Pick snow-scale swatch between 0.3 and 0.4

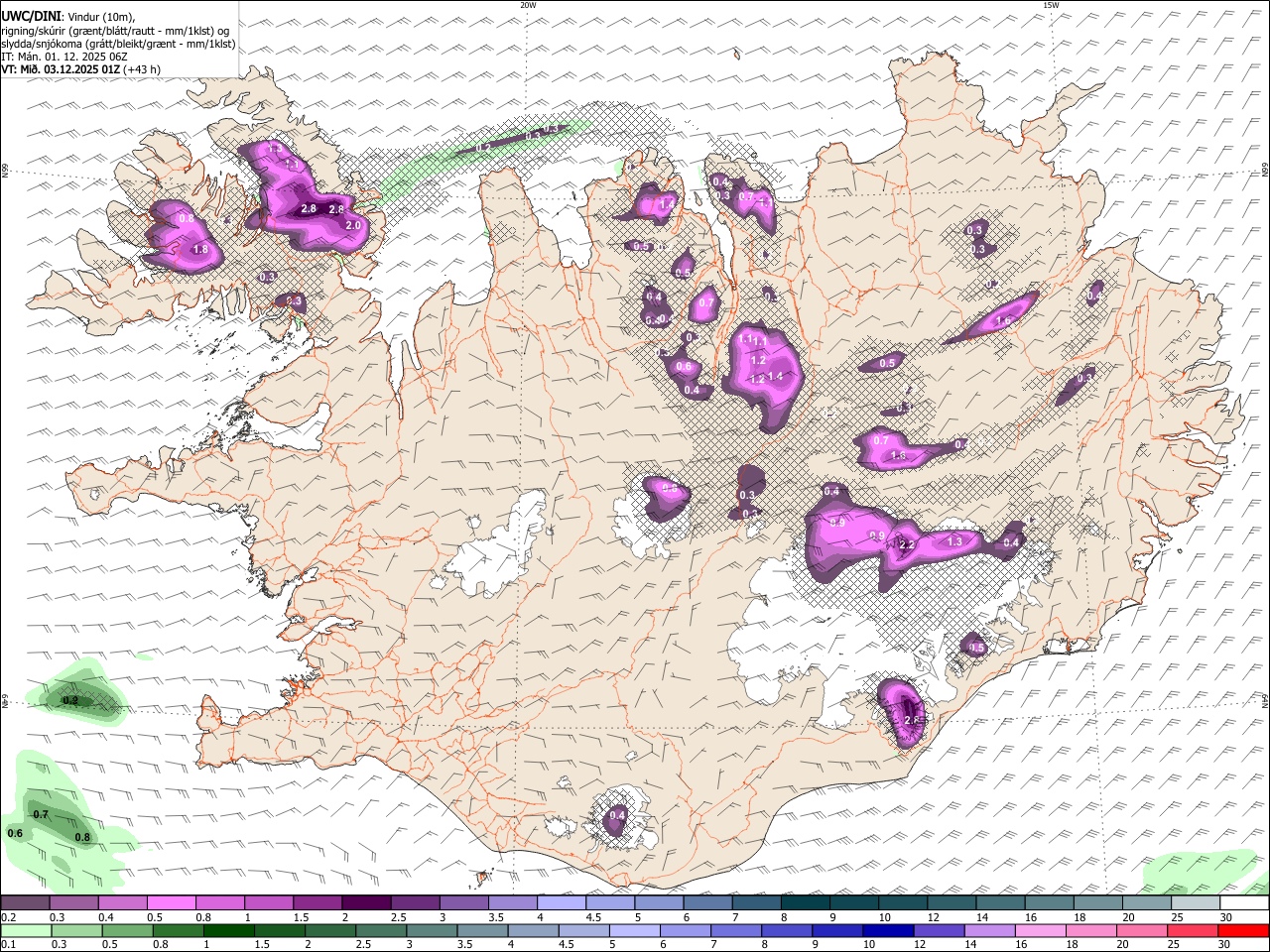[x=73, y=903]
